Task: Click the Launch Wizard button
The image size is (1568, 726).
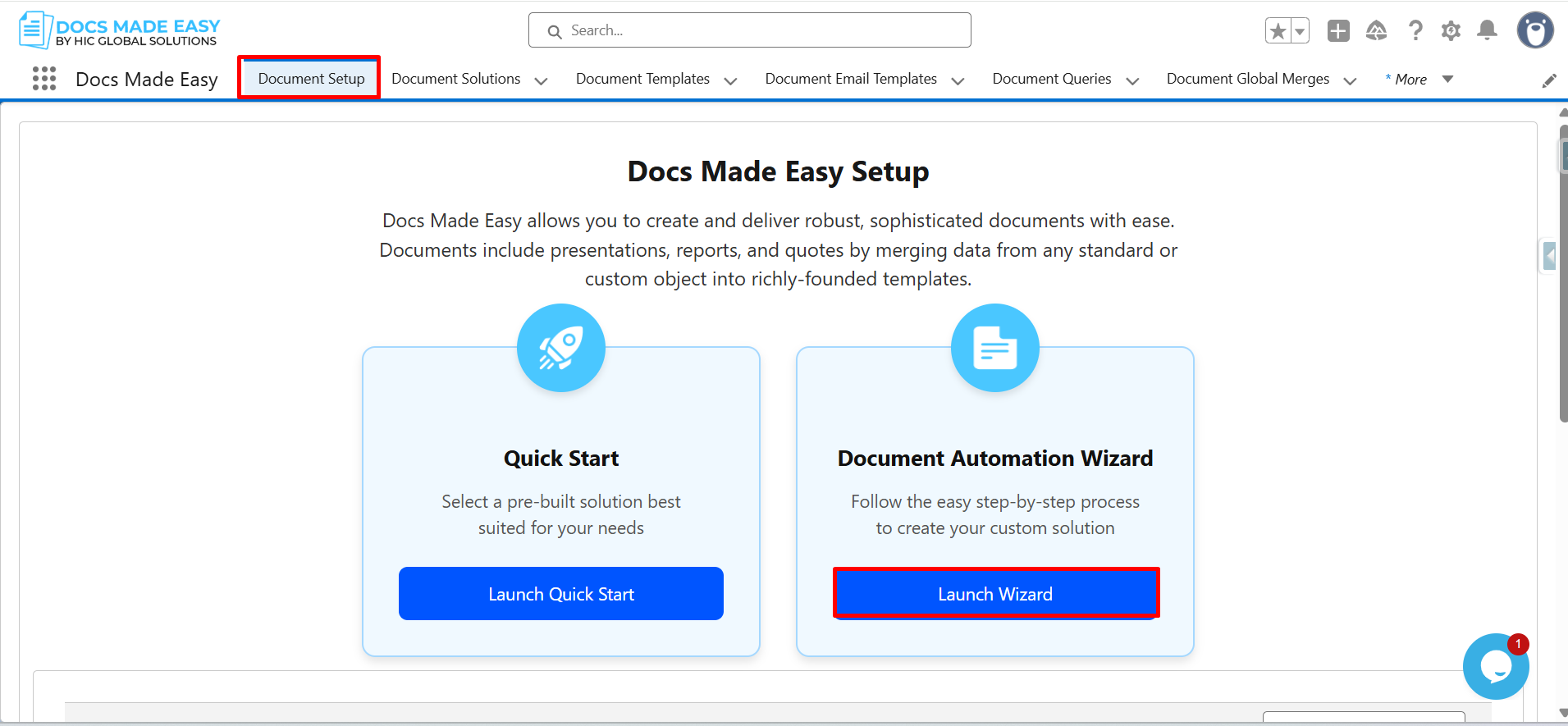Action: click(x=995, y=594)
